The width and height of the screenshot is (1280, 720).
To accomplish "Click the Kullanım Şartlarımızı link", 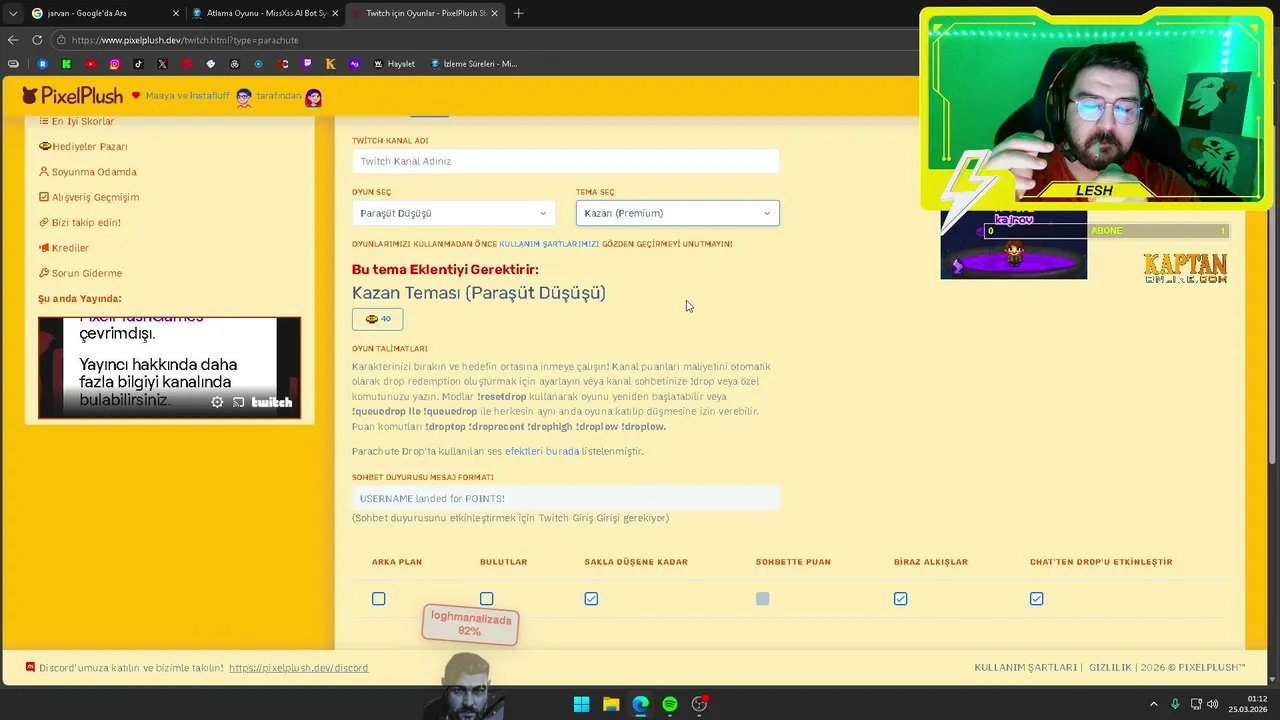I will pyautogui.click(x=549, y=244).
